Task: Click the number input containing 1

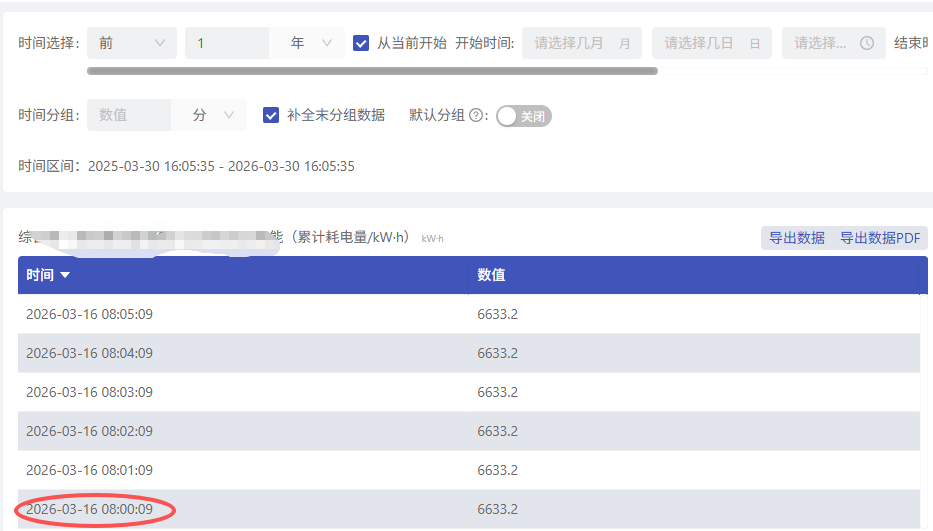Action: point(226,43)
